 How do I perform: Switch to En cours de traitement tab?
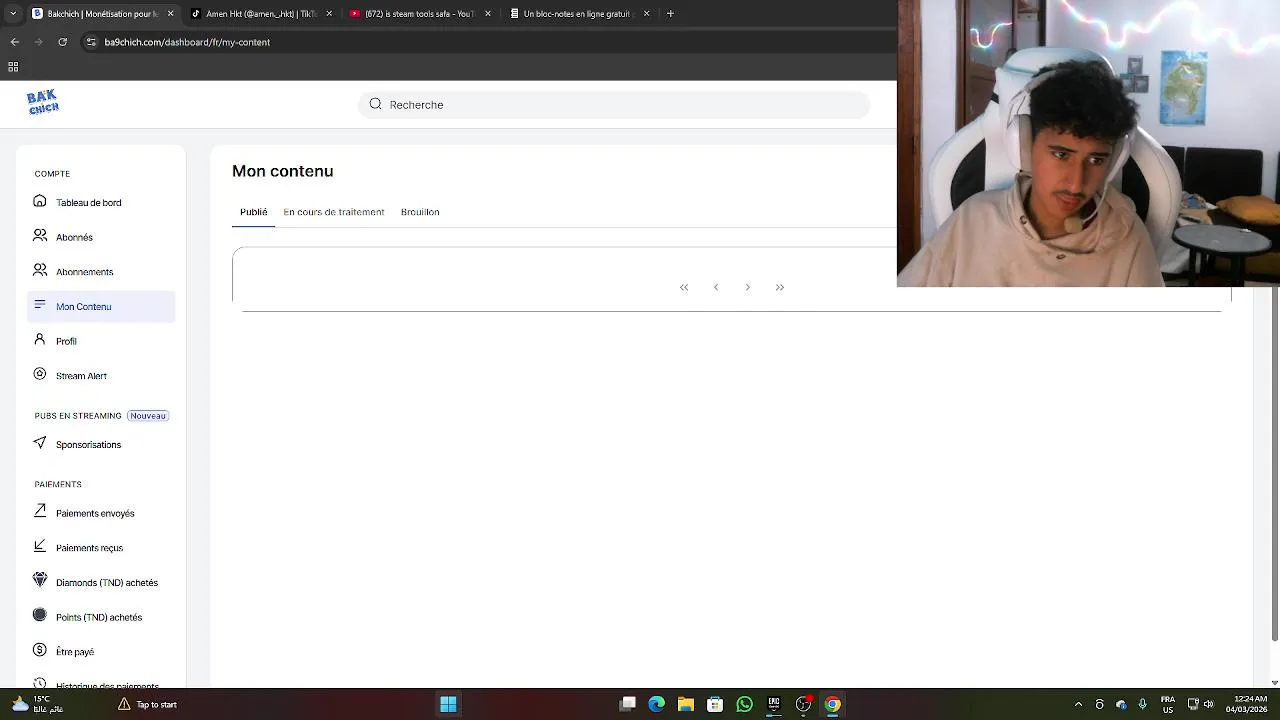(x=334, y=212)
